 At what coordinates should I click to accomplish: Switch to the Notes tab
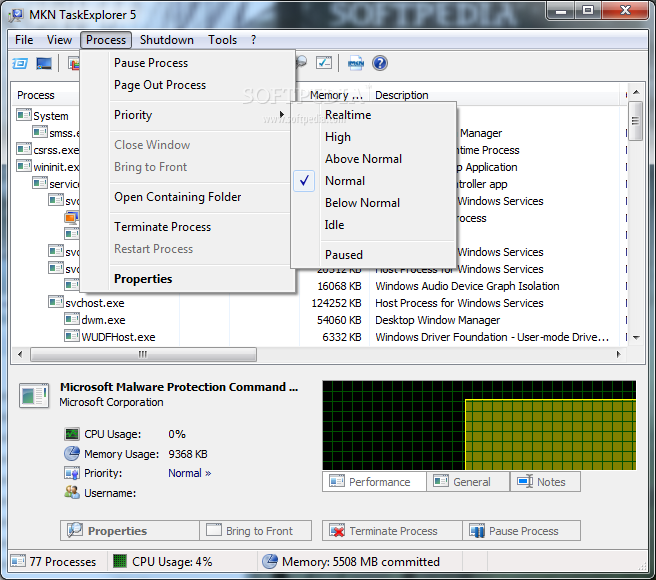click(546, 482)
